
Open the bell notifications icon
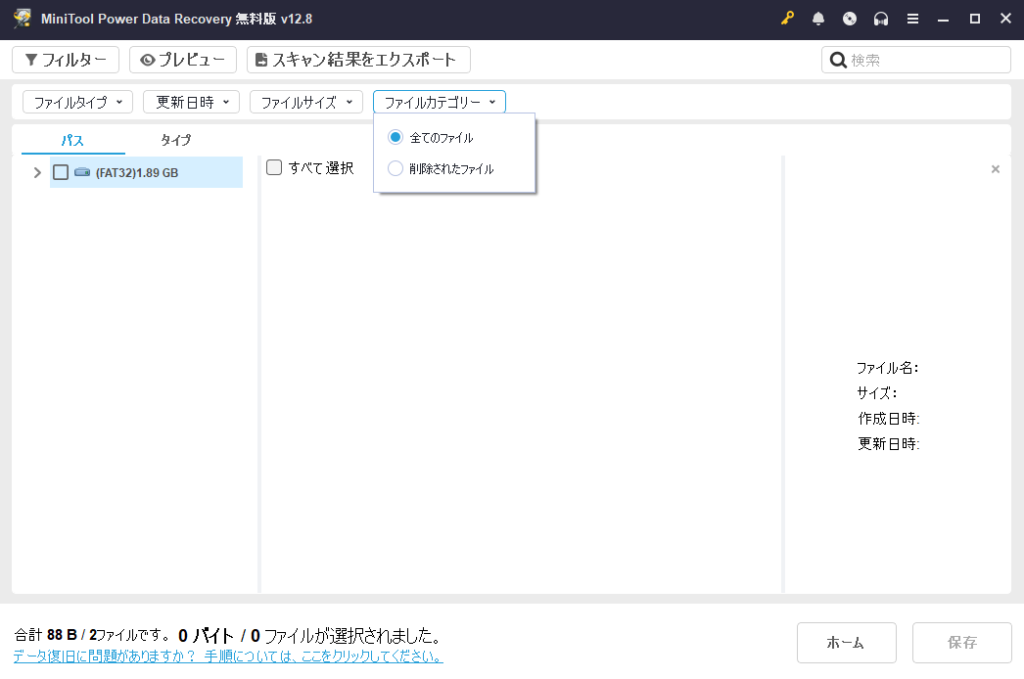pos(819,19)
